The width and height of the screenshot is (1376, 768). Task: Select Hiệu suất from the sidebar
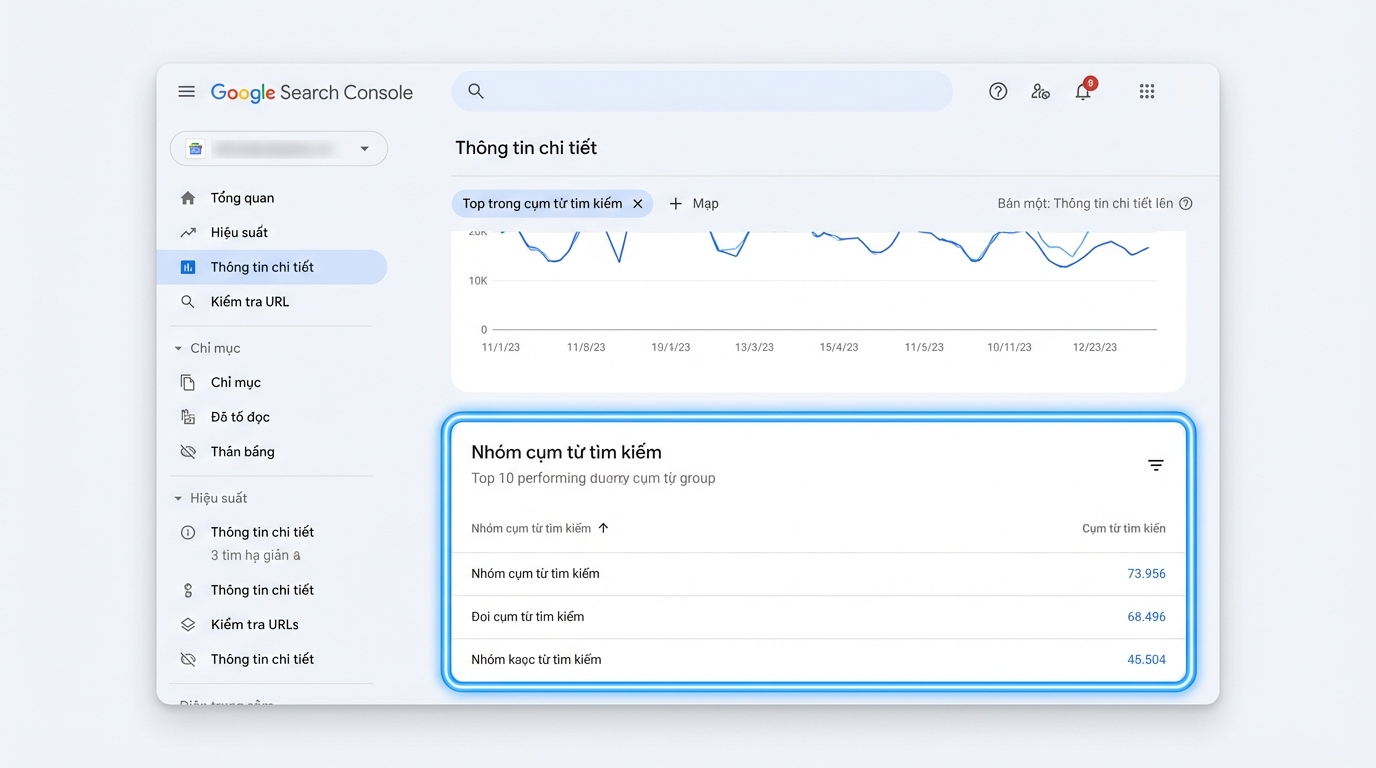(x=238, y=232)
